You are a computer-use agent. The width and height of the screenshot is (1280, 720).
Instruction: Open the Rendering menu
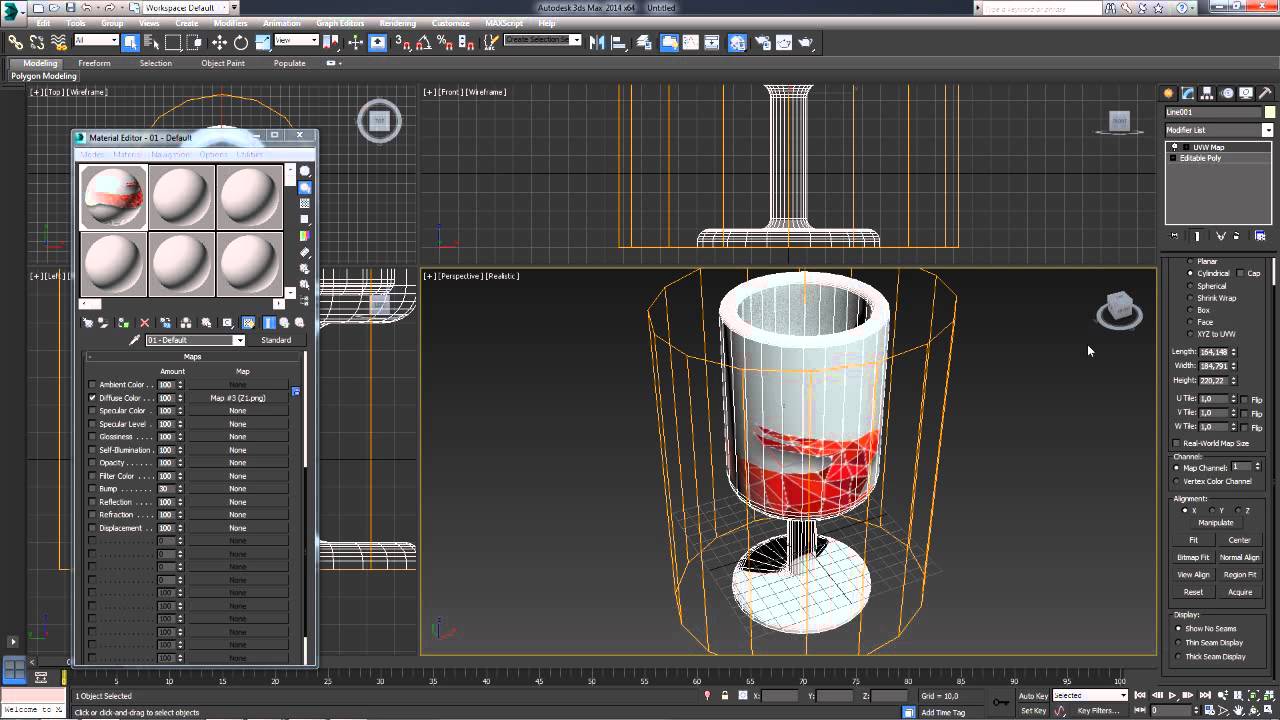click(397, 23)
